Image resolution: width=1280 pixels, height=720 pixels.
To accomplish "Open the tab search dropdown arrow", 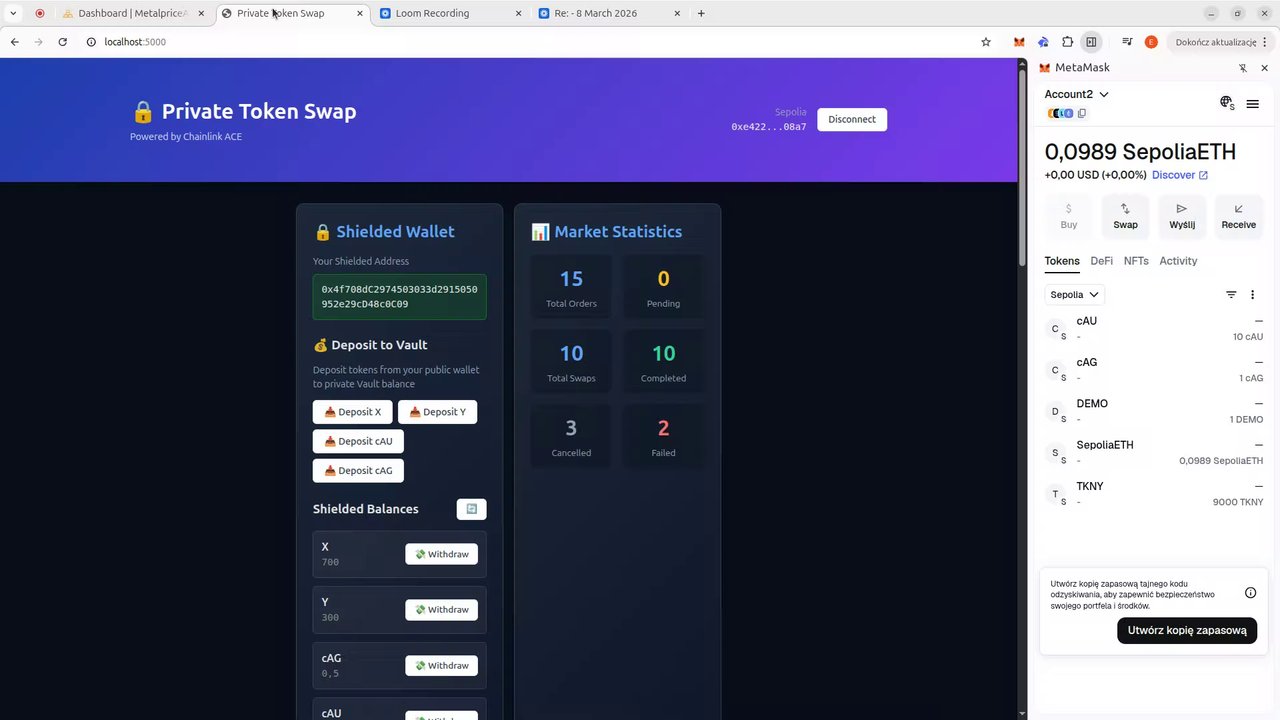I will click(x=13, y=13).
